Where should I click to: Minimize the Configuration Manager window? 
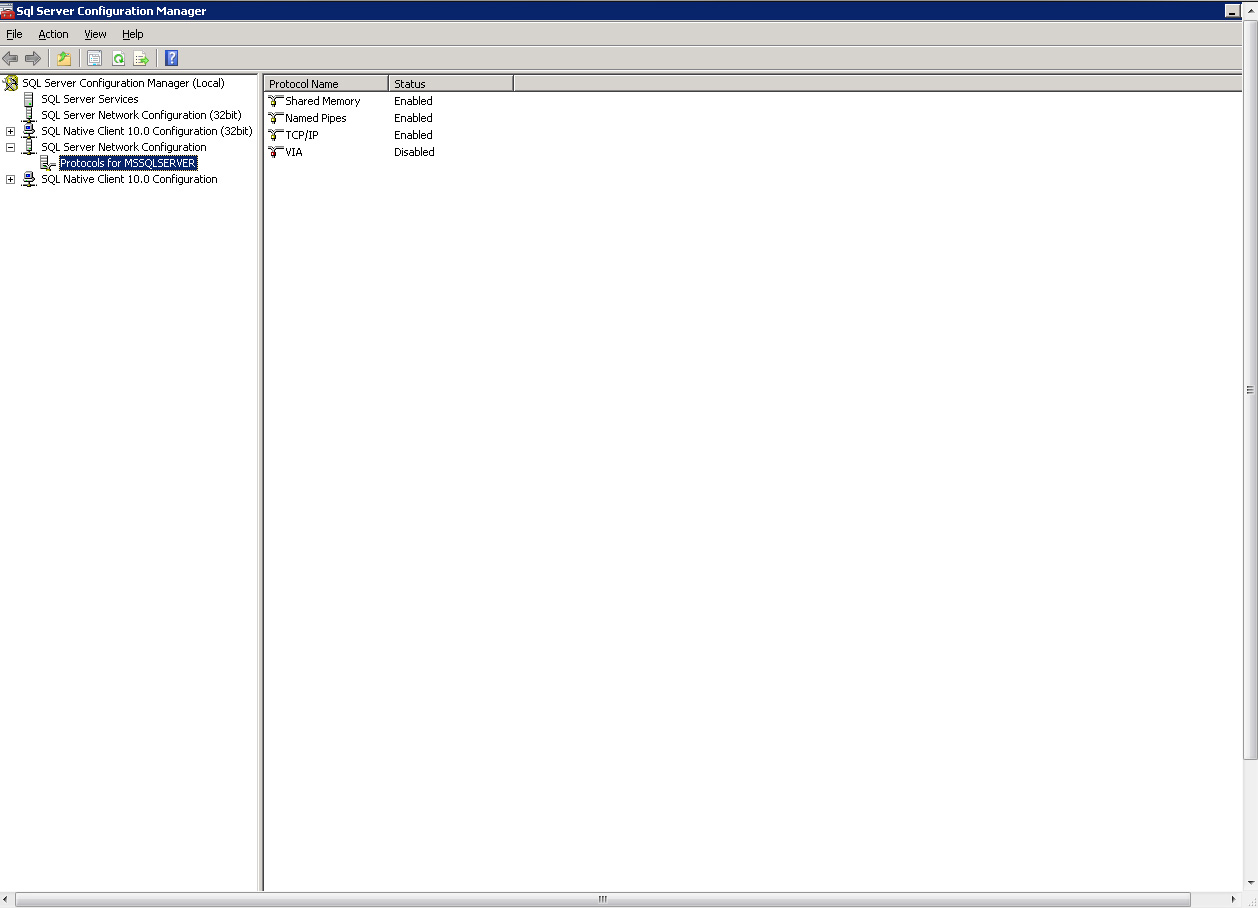pos(1233,11)
